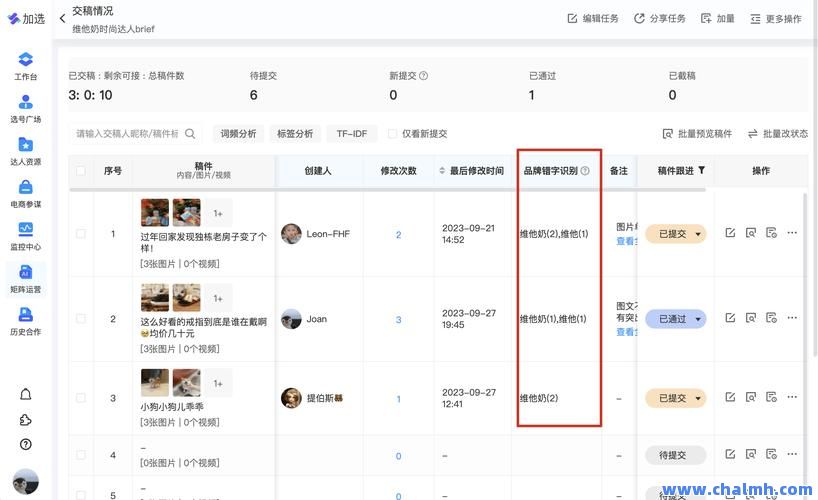This screenshot has height=500, width=818.
Task: Open 更多操作 menu in top bar
Action: pyautogui.click(x=776, y=19)
